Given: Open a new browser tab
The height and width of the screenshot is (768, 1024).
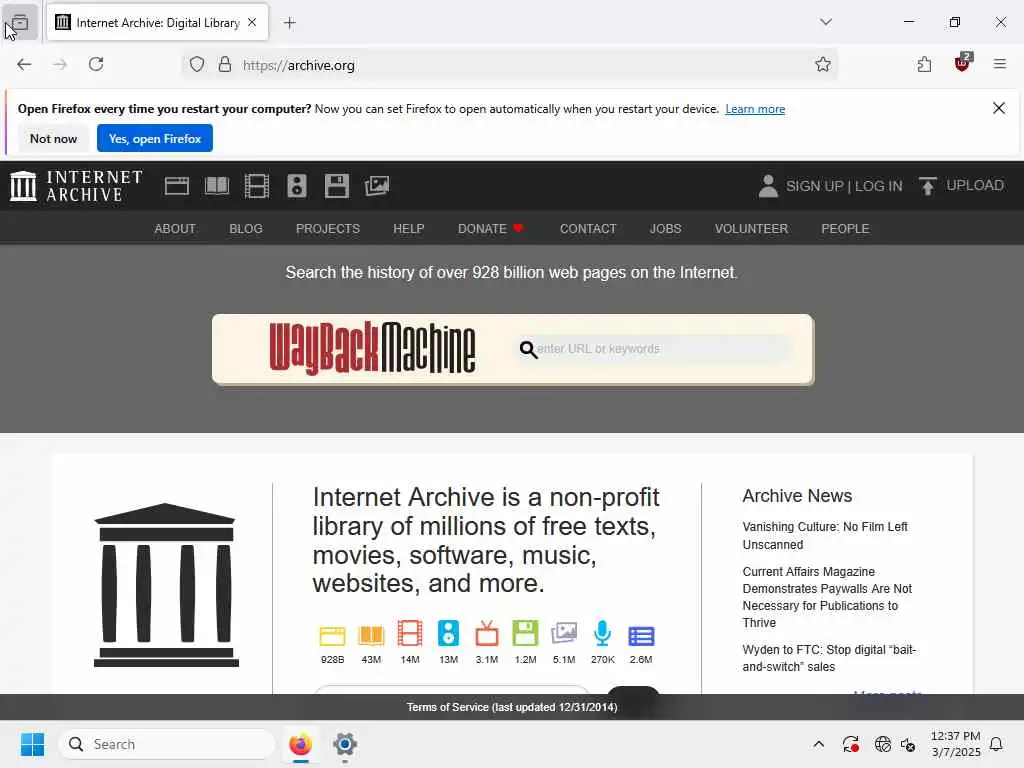Looking at the screenshot, I should click(x=289, y=23).
